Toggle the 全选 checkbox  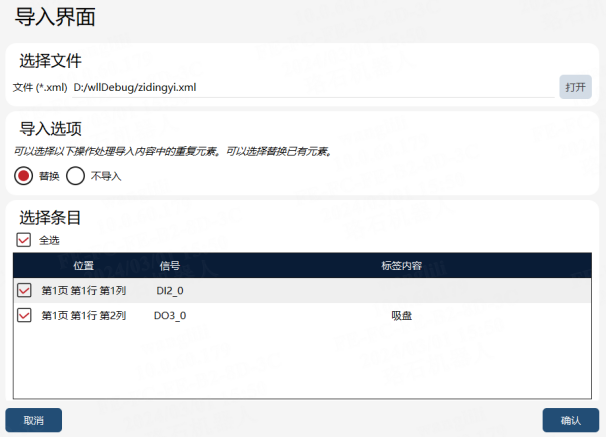coord(24,240)
